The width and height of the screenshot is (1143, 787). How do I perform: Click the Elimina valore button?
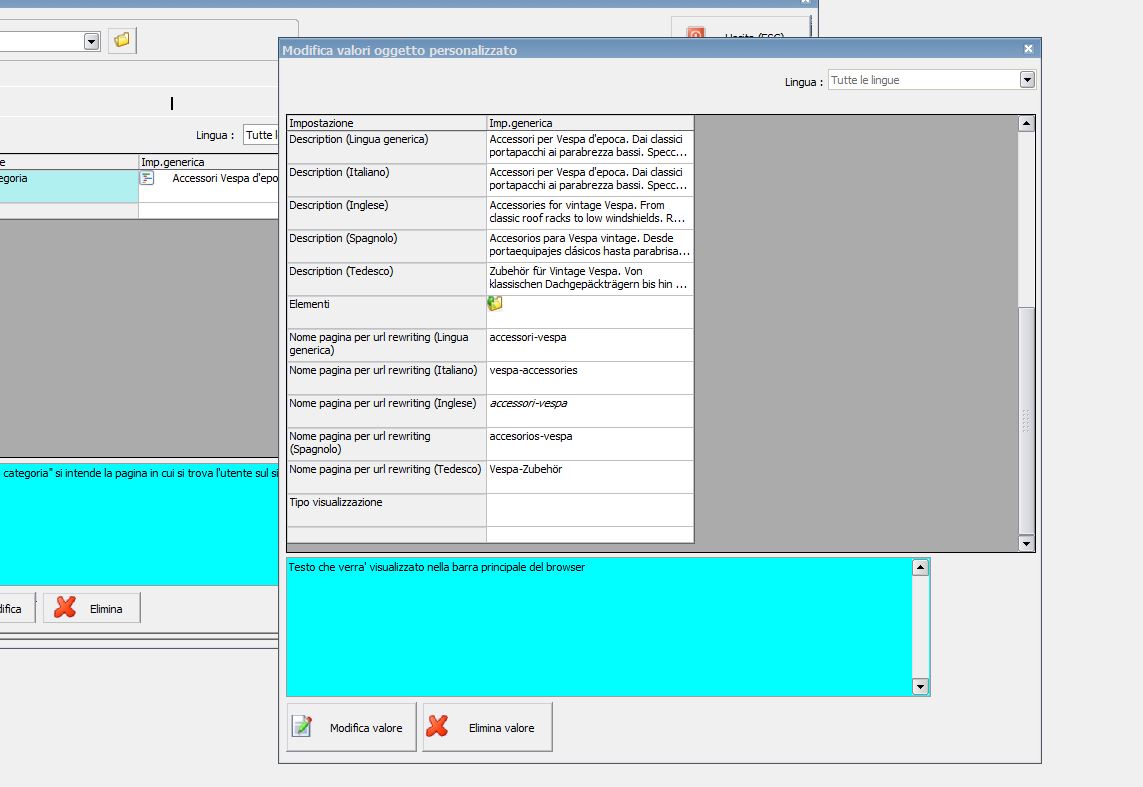point(488,727)
